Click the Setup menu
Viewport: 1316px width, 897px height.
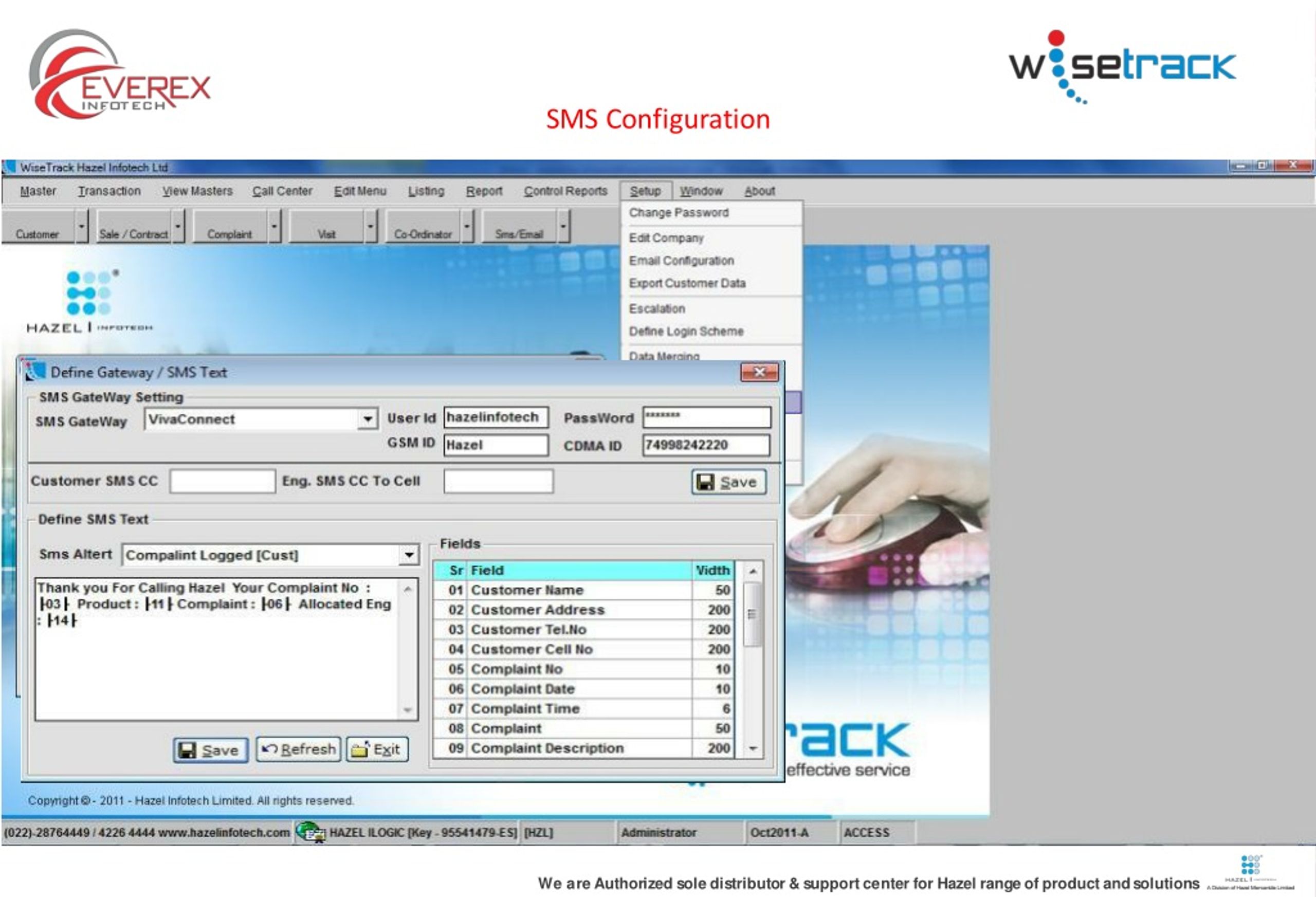pos(646,191)
